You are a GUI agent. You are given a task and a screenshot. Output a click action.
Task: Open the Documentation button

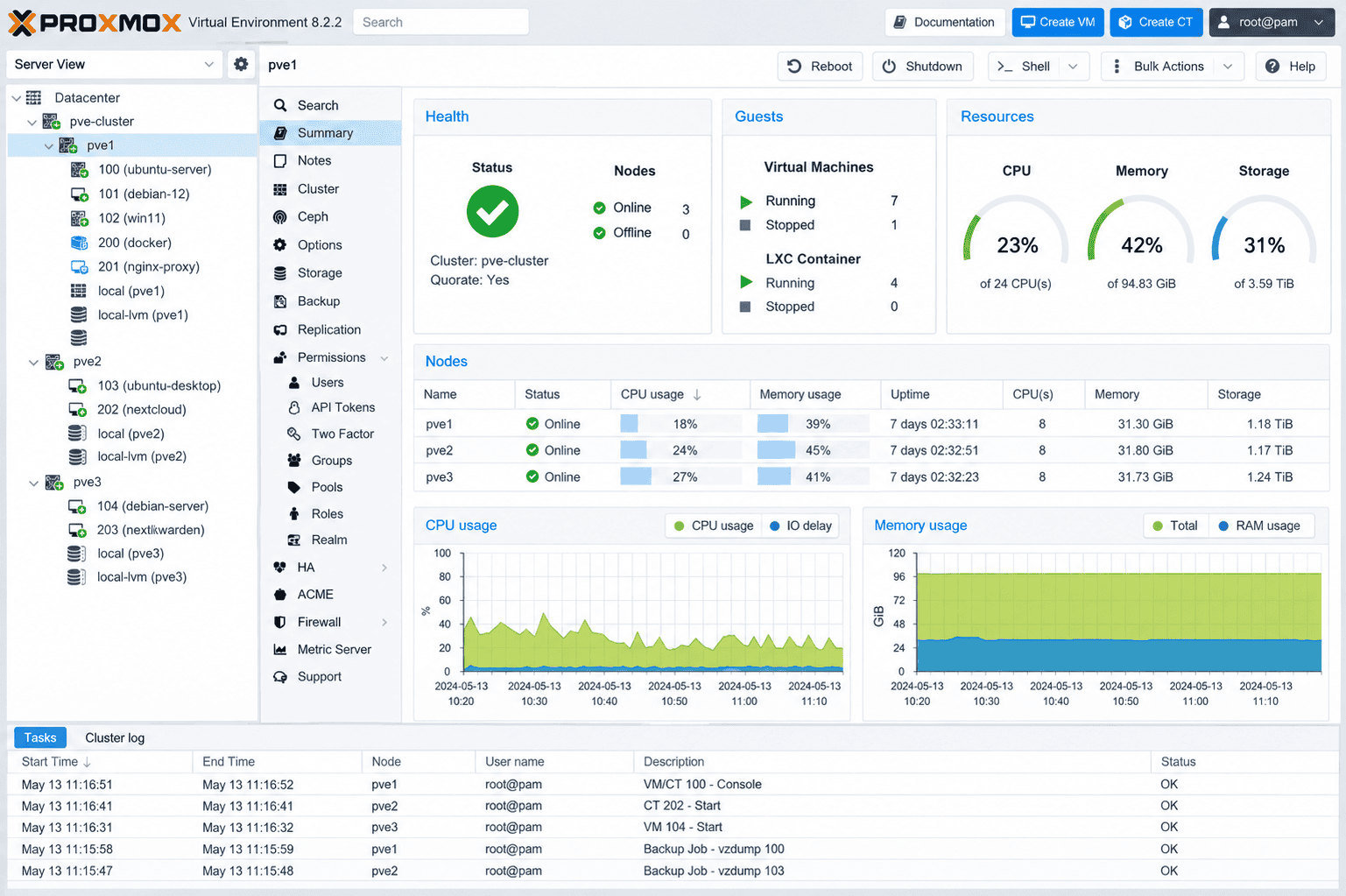[x=945, y=23]
